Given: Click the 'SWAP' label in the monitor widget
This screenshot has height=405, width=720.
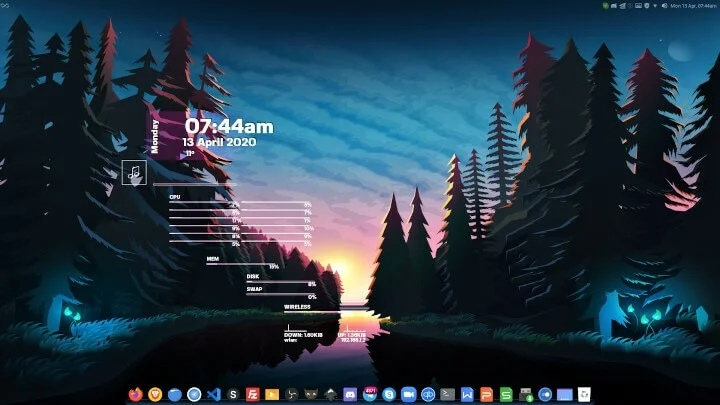Looking at the screenshot, I should pos(254,289).
